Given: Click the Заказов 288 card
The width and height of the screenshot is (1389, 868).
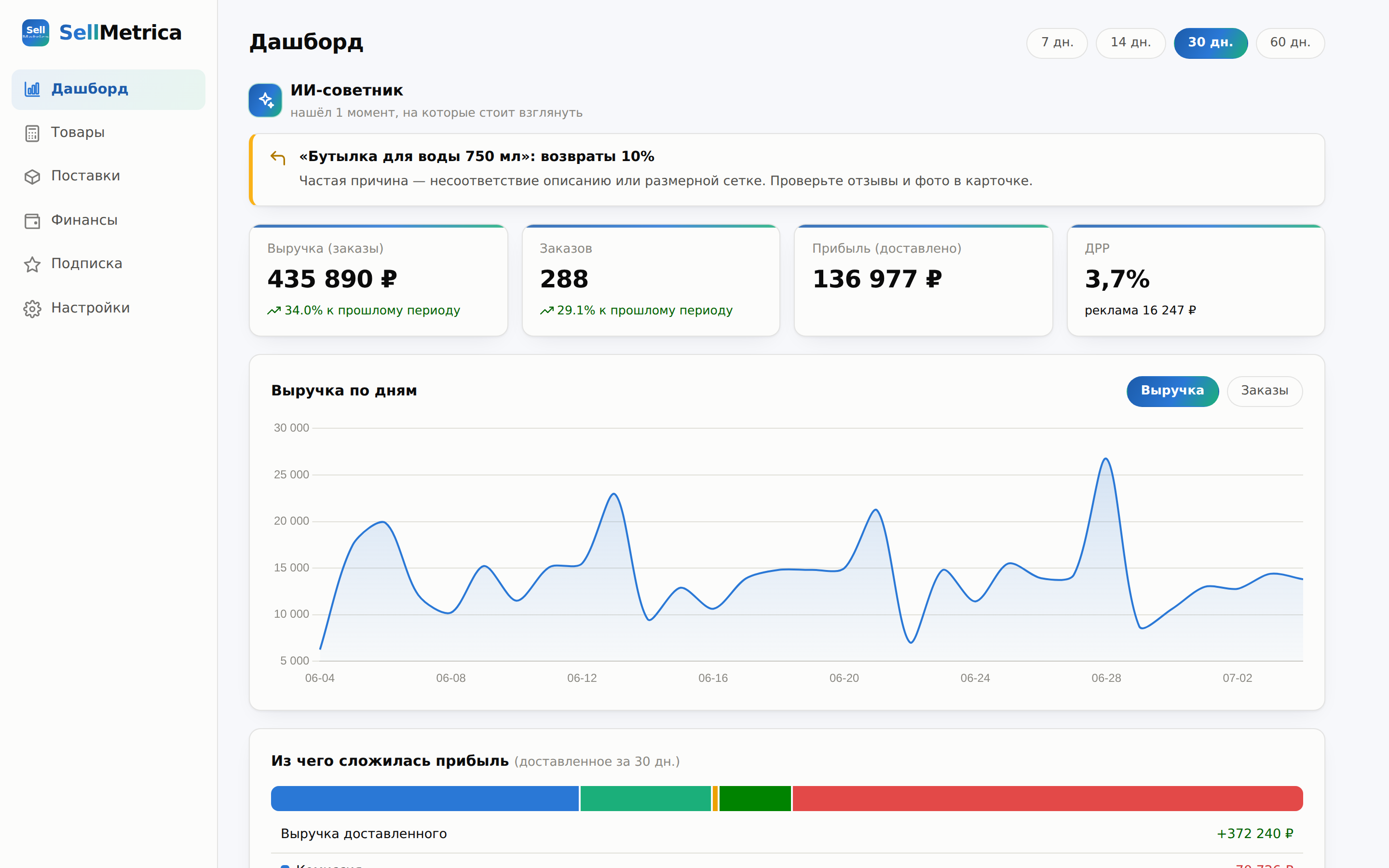Looking at the screenshot, I should click(x=651, y=280).
